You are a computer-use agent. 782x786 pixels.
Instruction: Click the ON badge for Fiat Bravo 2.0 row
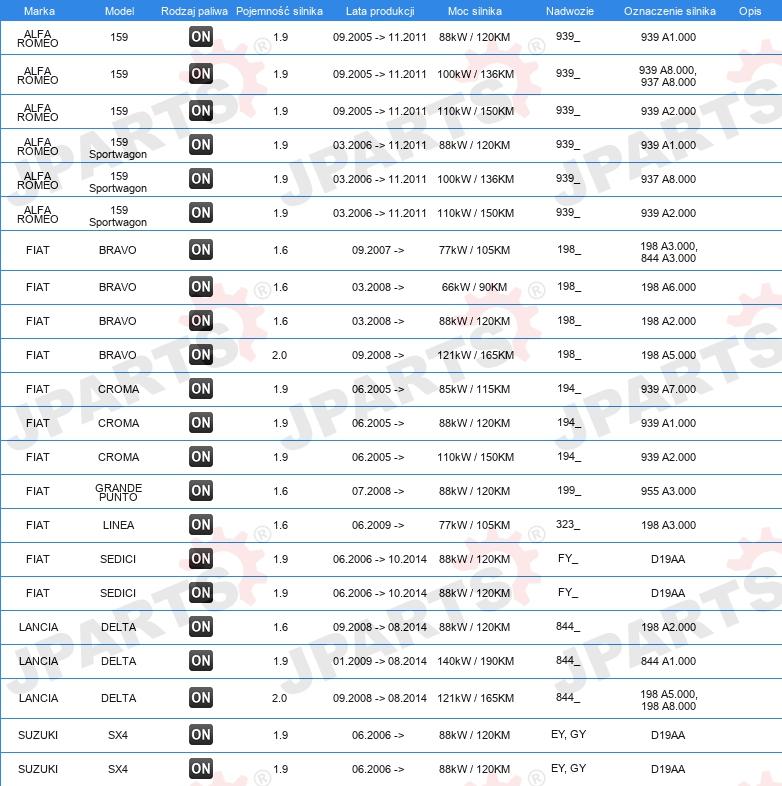pos(201,355)
